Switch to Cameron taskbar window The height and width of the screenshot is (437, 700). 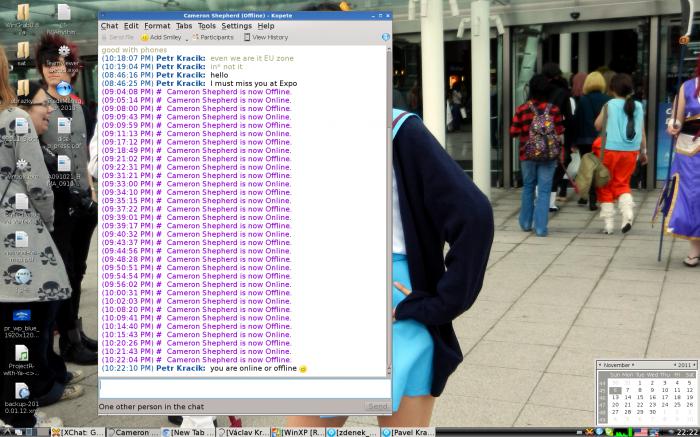[x=133, y=432]
